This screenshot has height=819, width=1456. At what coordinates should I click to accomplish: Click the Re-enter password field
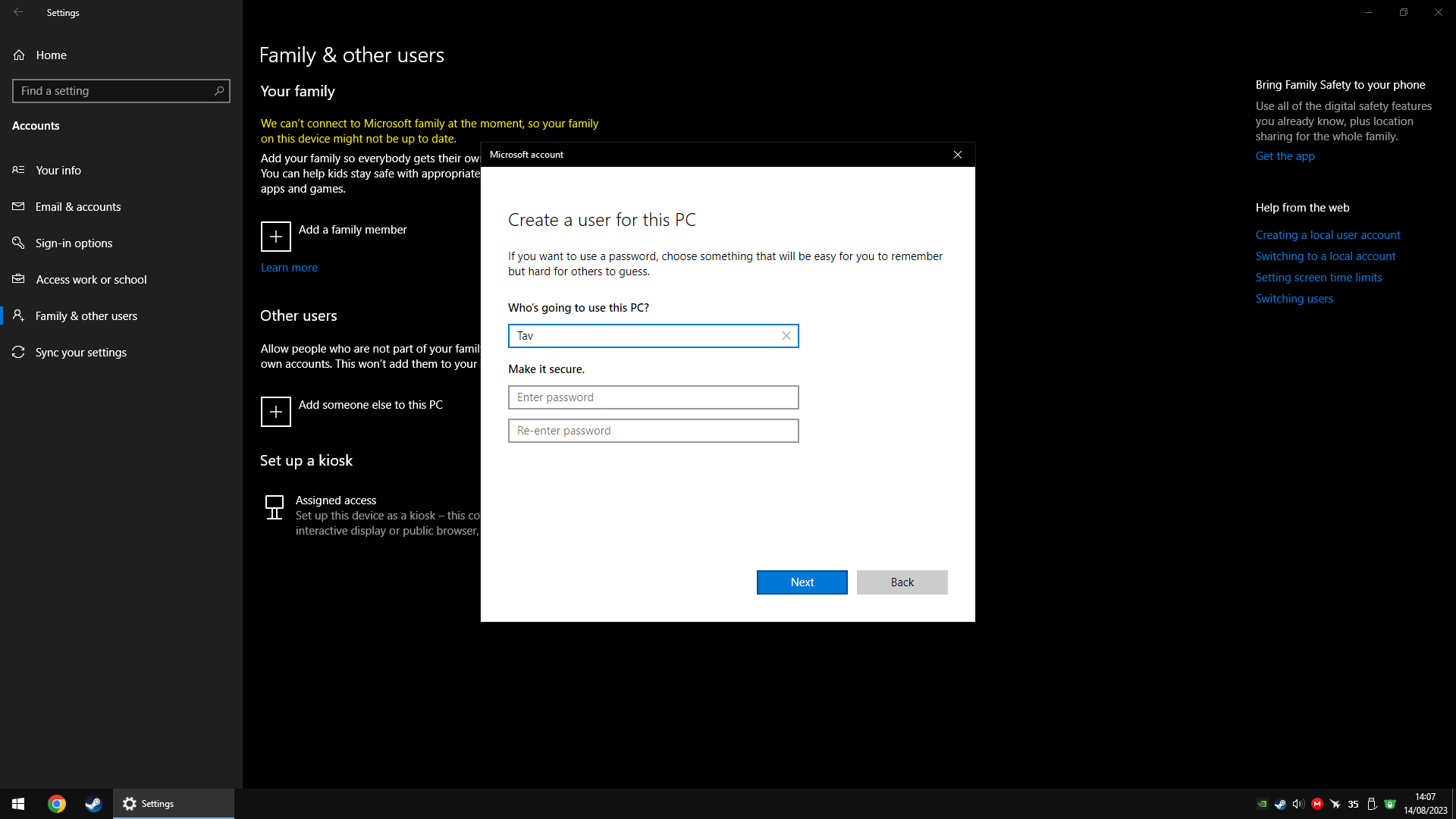pyautogui.click(x=653, y=431)
